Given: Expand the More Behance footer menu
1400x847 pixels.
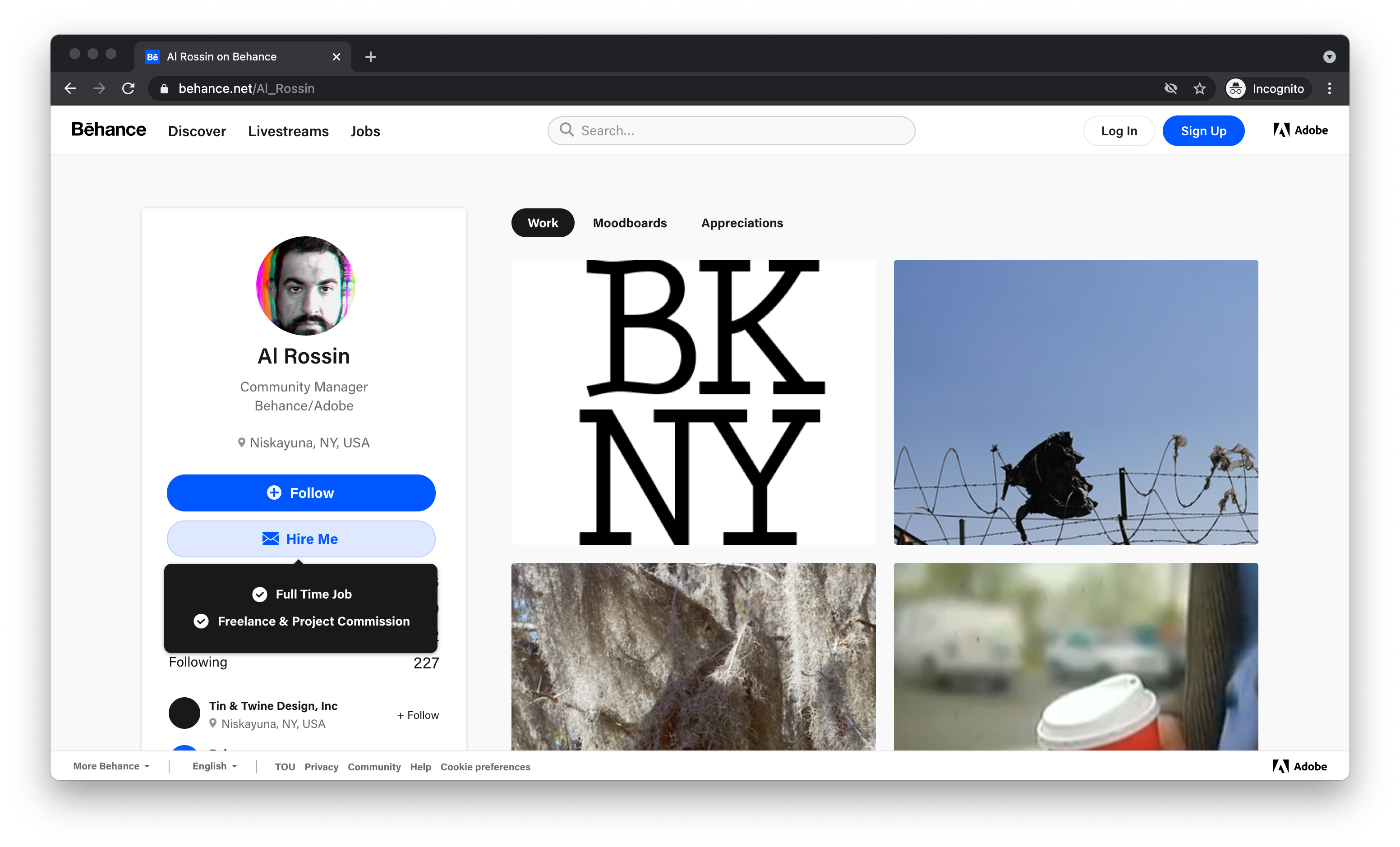Looking at the screenshot, I should click(x=111, y=766).
